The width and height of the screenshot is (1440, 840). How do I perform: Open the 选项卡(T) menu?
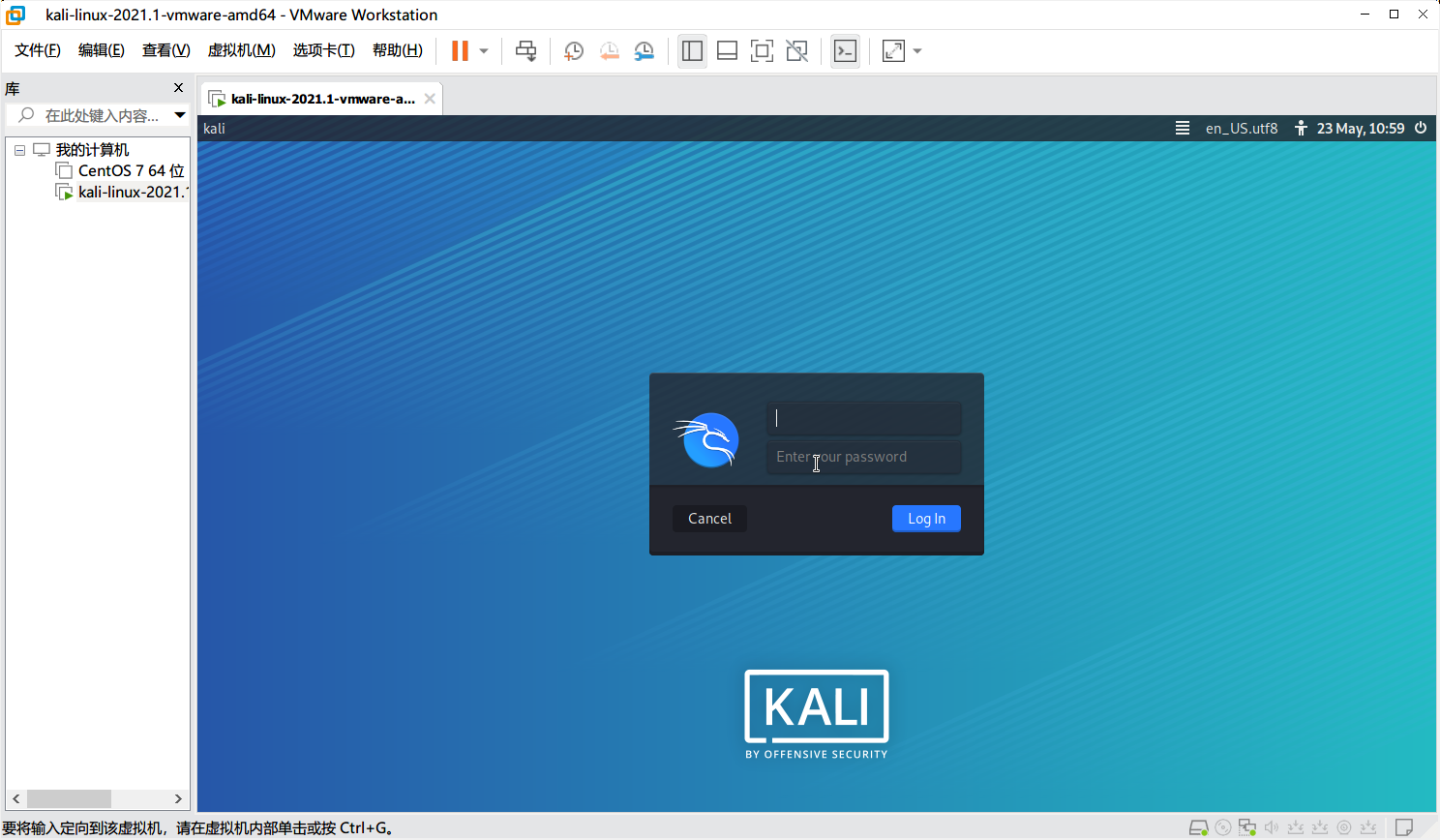[324, 50]
